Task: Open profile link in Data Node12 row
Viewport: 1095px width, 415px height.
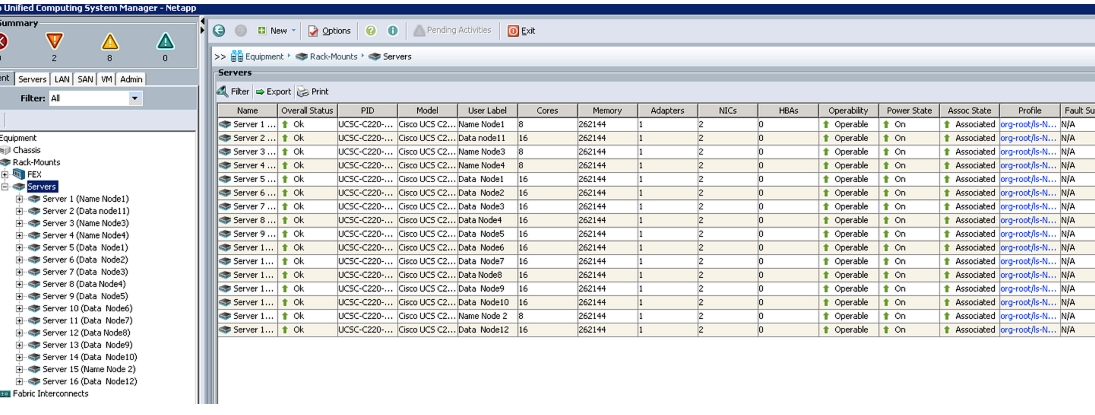Action: (x=1029, y=330)
